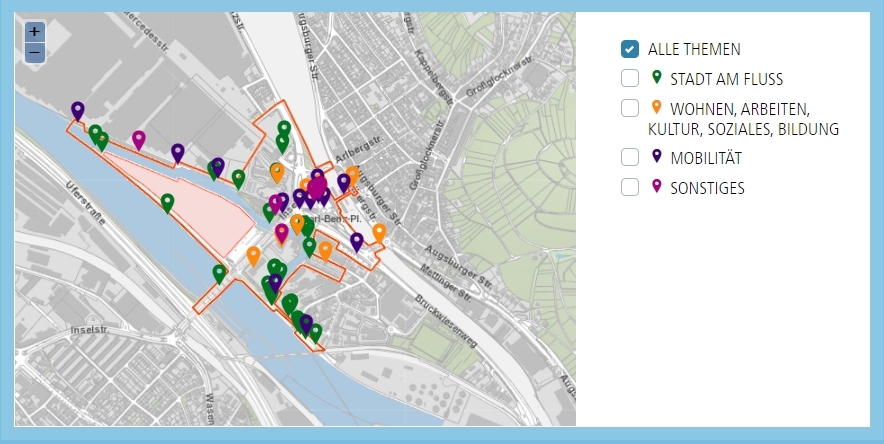The image size is (884, 444).
Task: Click the green pin icon beside Stadt am Fluss
Action: (x=657, y=78)
